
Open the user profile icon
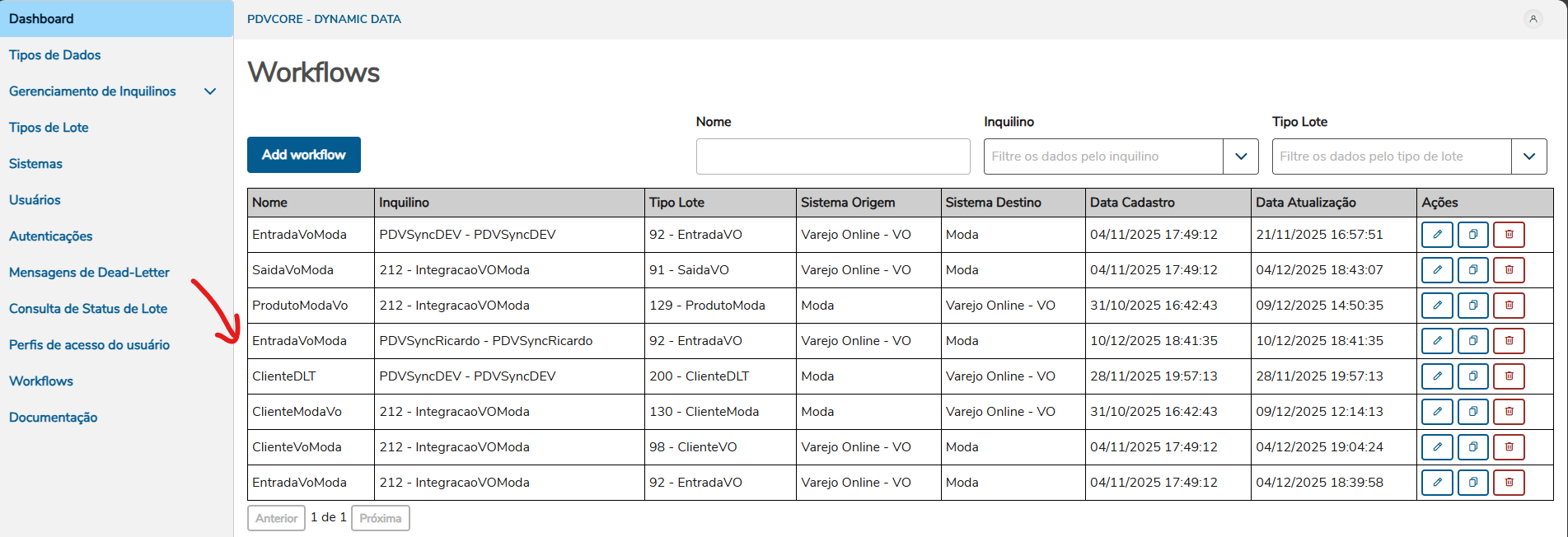click(1533, 19)
